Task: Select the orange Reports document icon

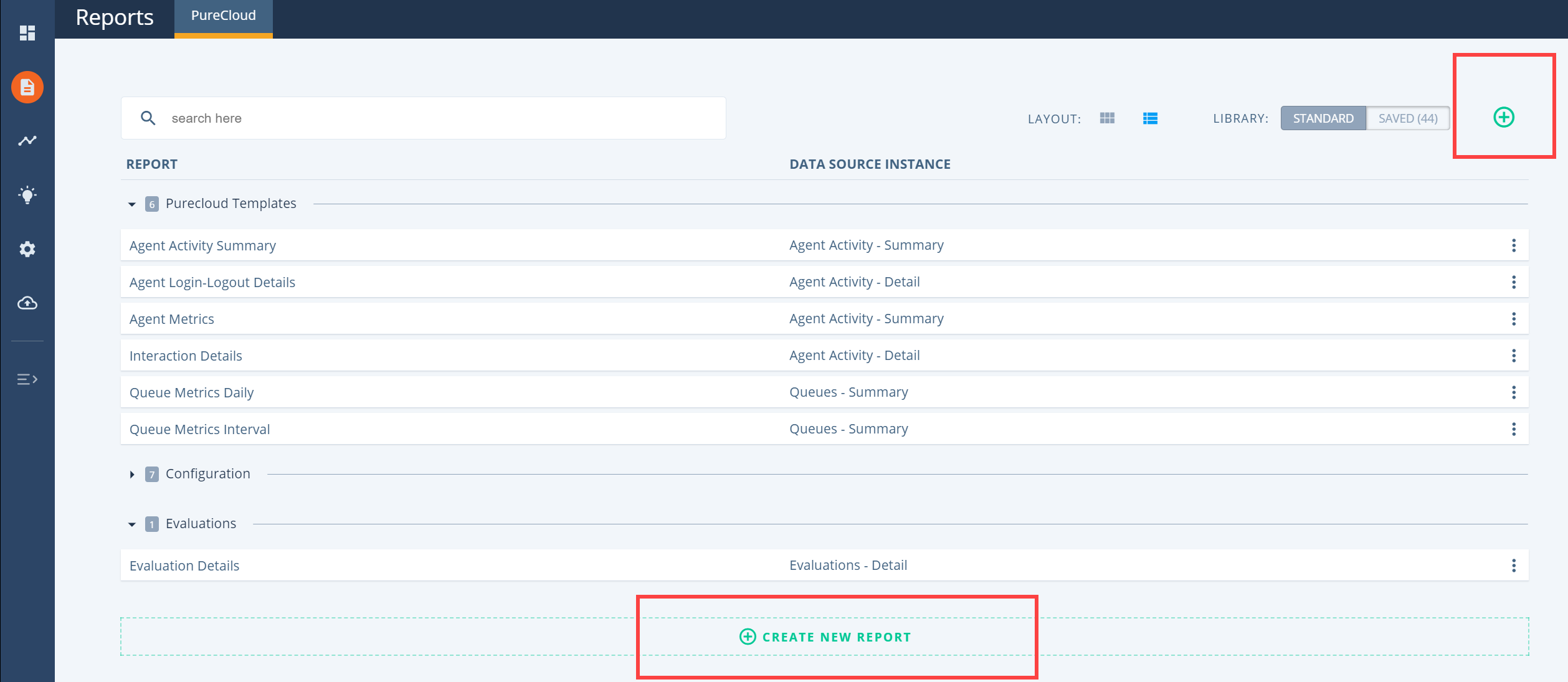Action: (27, 87)
